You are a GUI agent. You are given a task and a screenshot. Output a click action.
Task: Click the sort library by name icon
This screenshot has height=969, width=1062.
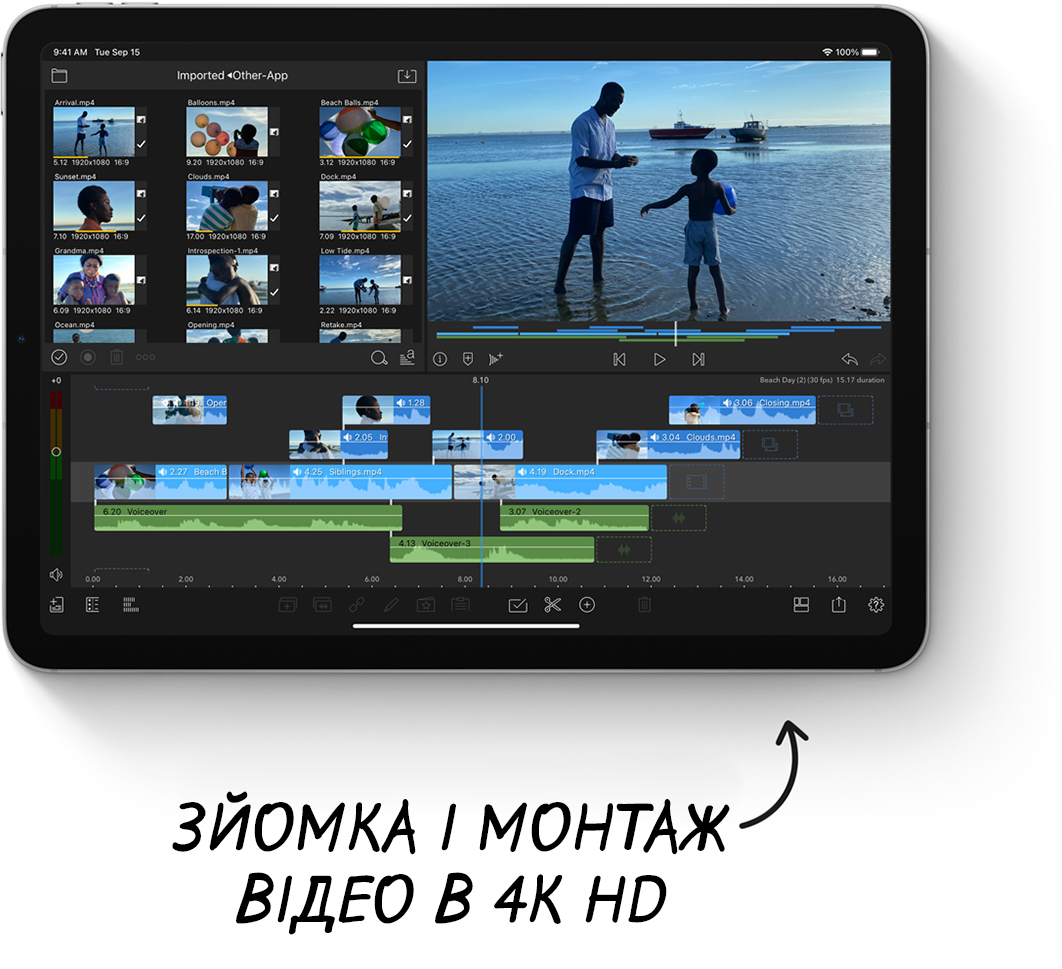pyautogui.click(x=407, y=358)
